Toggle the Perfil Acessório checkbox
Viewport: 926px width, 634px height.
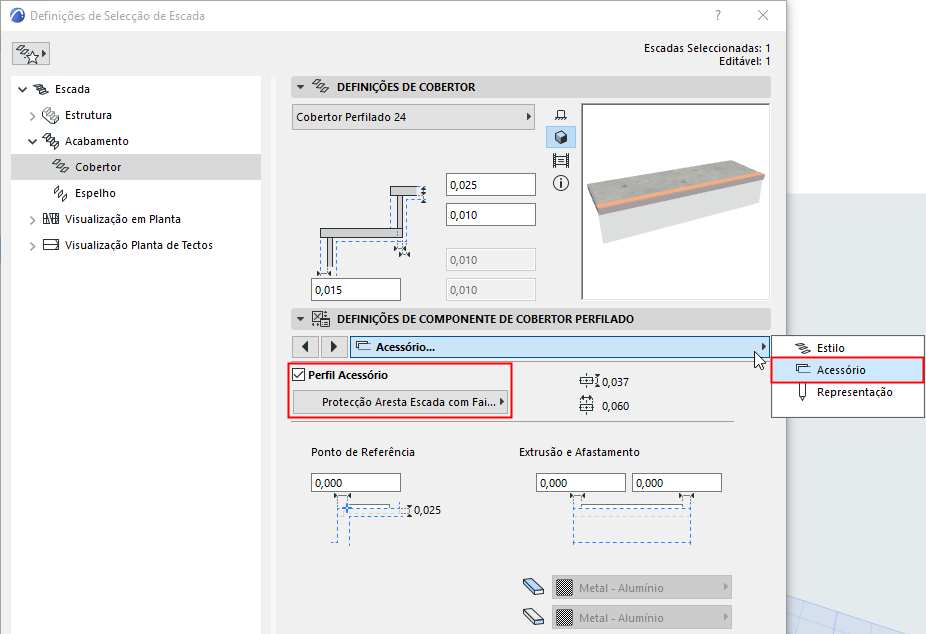[299, 375]
